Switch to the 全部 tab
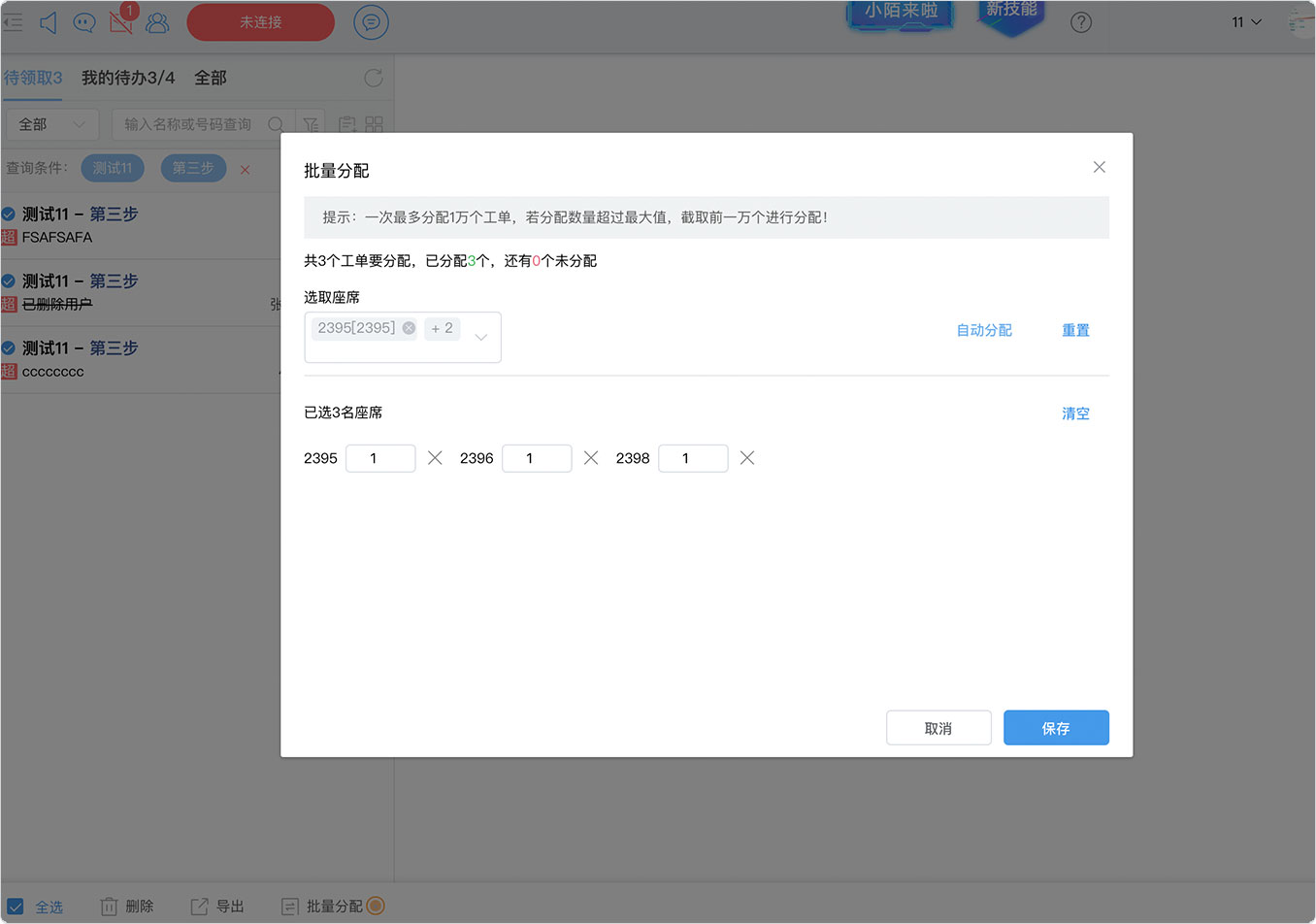Viewport: 1316px width, 924px height. (x=211, y=78)
